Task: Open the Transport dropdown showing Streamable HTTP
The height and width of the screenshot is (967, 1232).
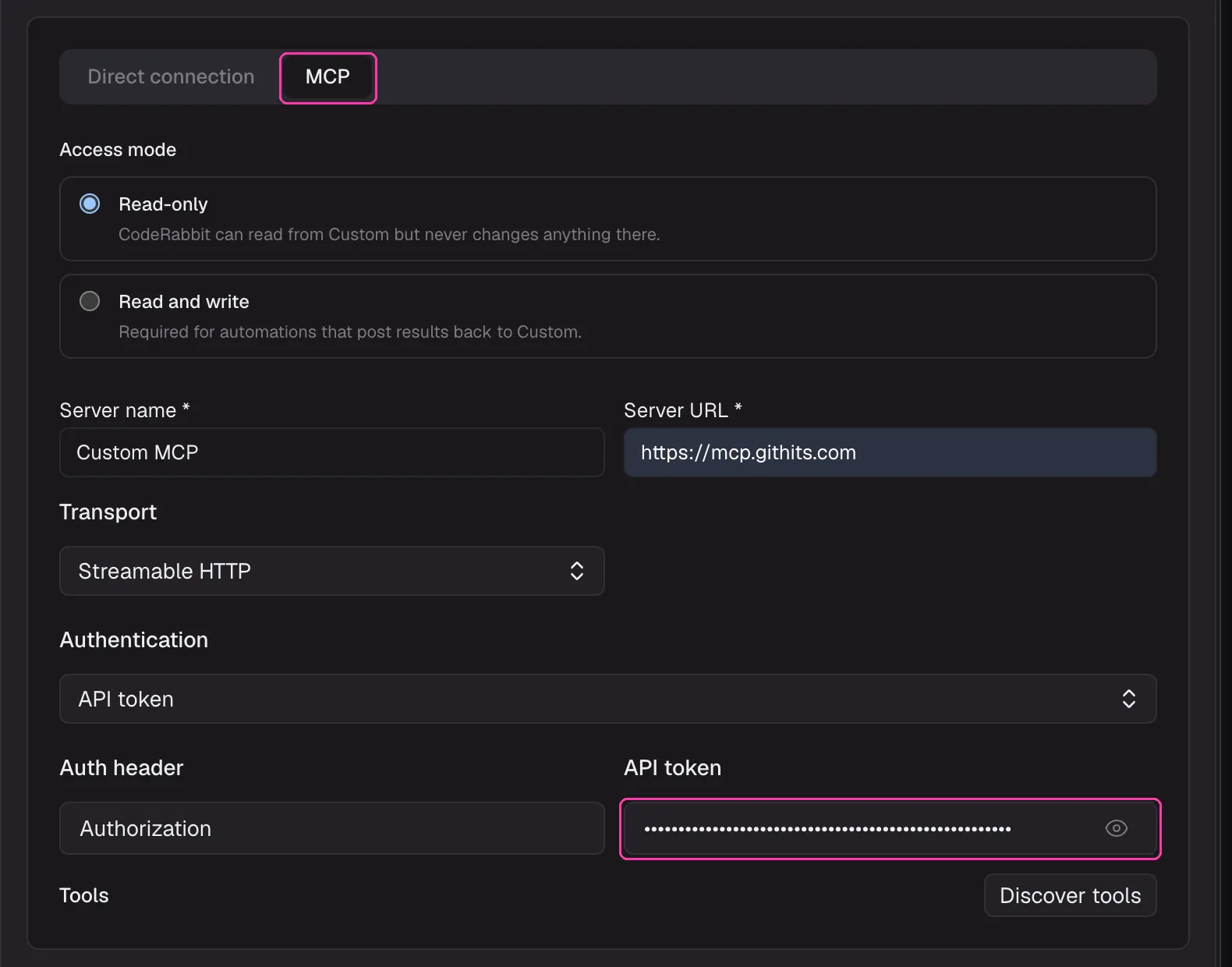Action: click(x=332, y=571)
